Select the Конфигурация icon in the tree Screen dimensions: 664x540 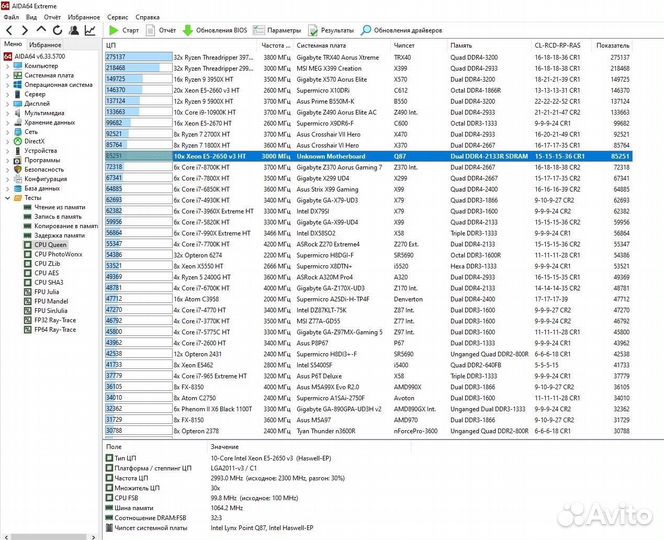(18, 179)
